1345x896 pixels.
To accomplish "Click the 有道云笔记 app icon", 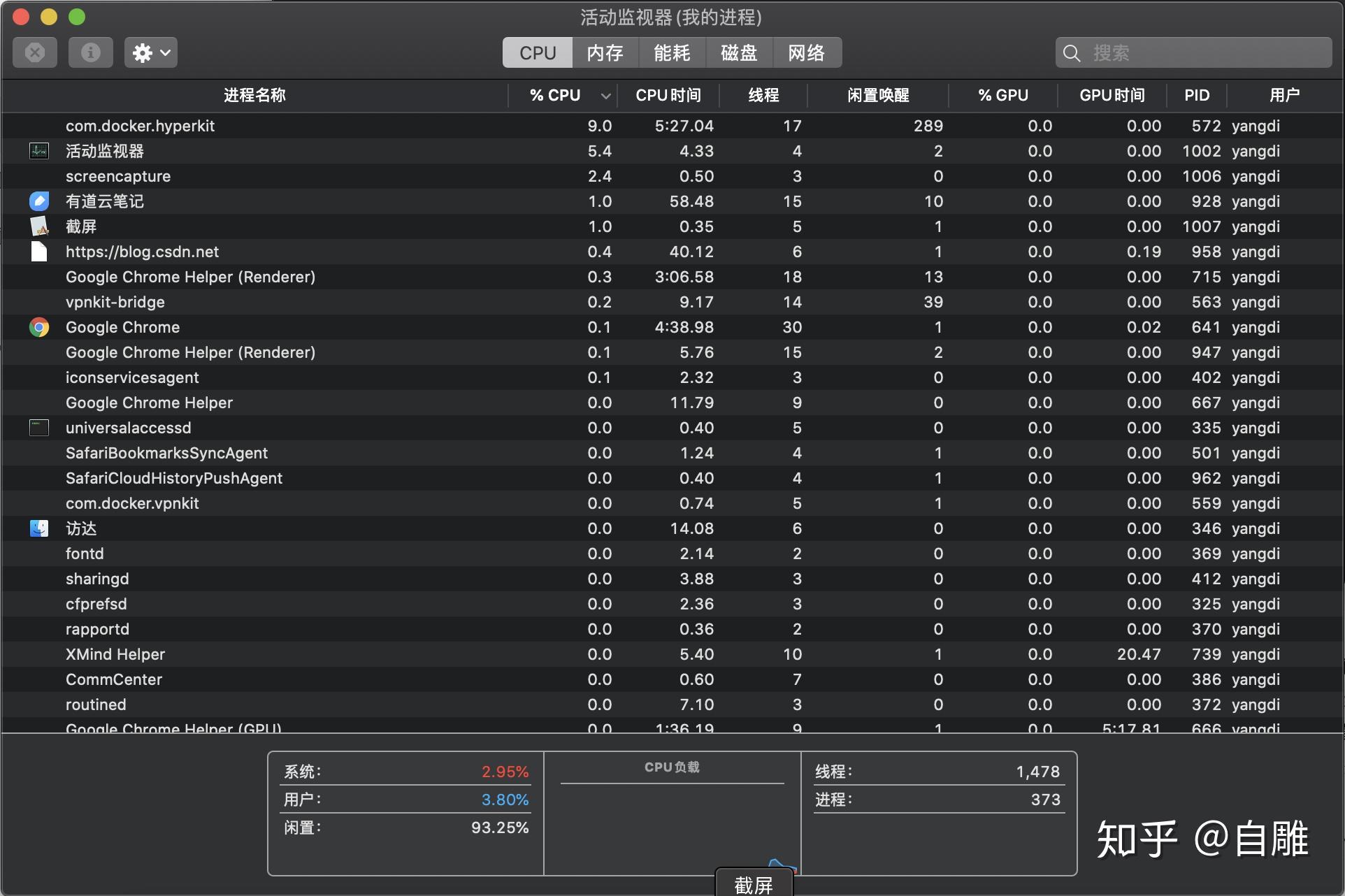I will pyautogui.click(x=39, y=201).
